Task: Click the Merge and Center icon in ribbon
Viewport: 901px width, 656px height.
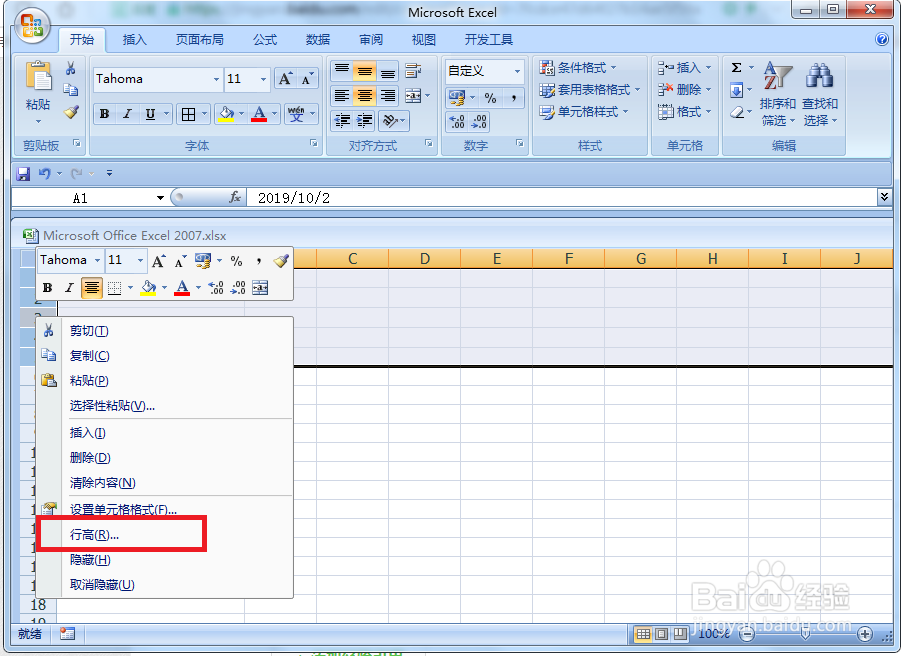Action: pyautogui.click(x=413, y=96)
